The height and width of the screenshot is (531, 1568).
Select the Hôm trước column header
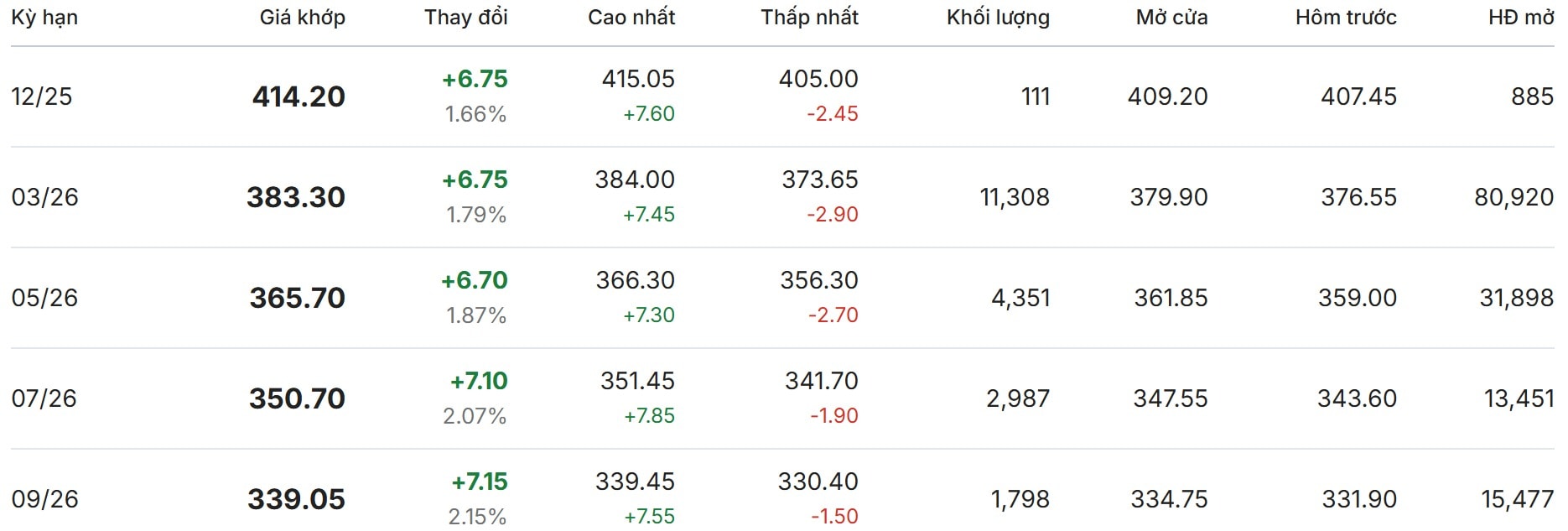[1345, 17]
